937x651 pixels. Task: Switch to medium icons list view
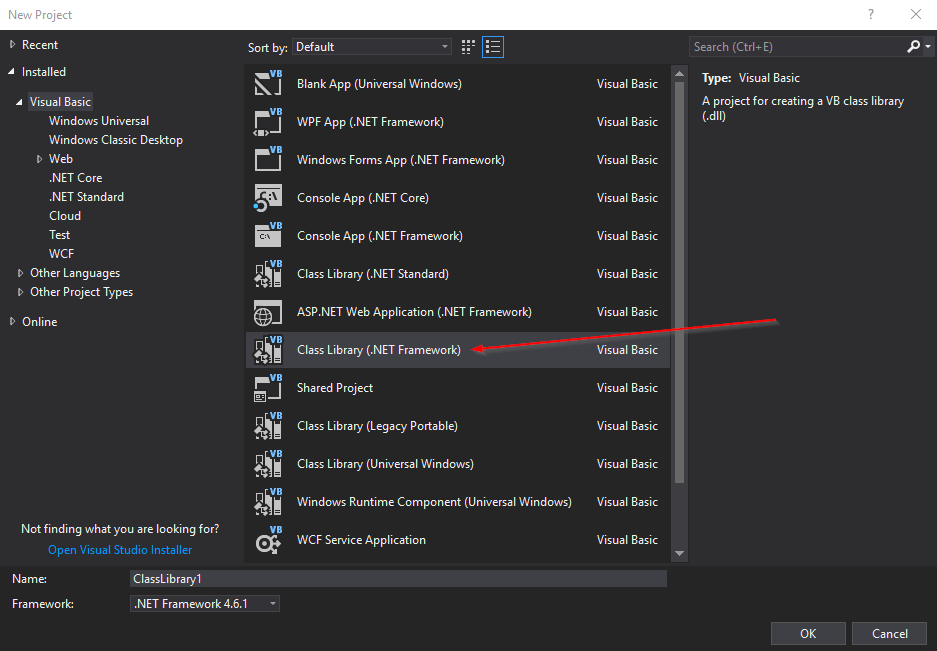coord(493,47)
